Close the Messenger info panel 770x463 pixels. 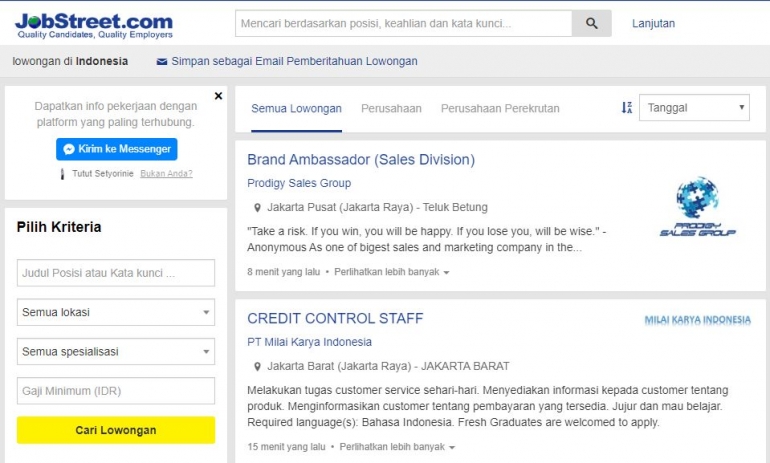tap(219, 96)
